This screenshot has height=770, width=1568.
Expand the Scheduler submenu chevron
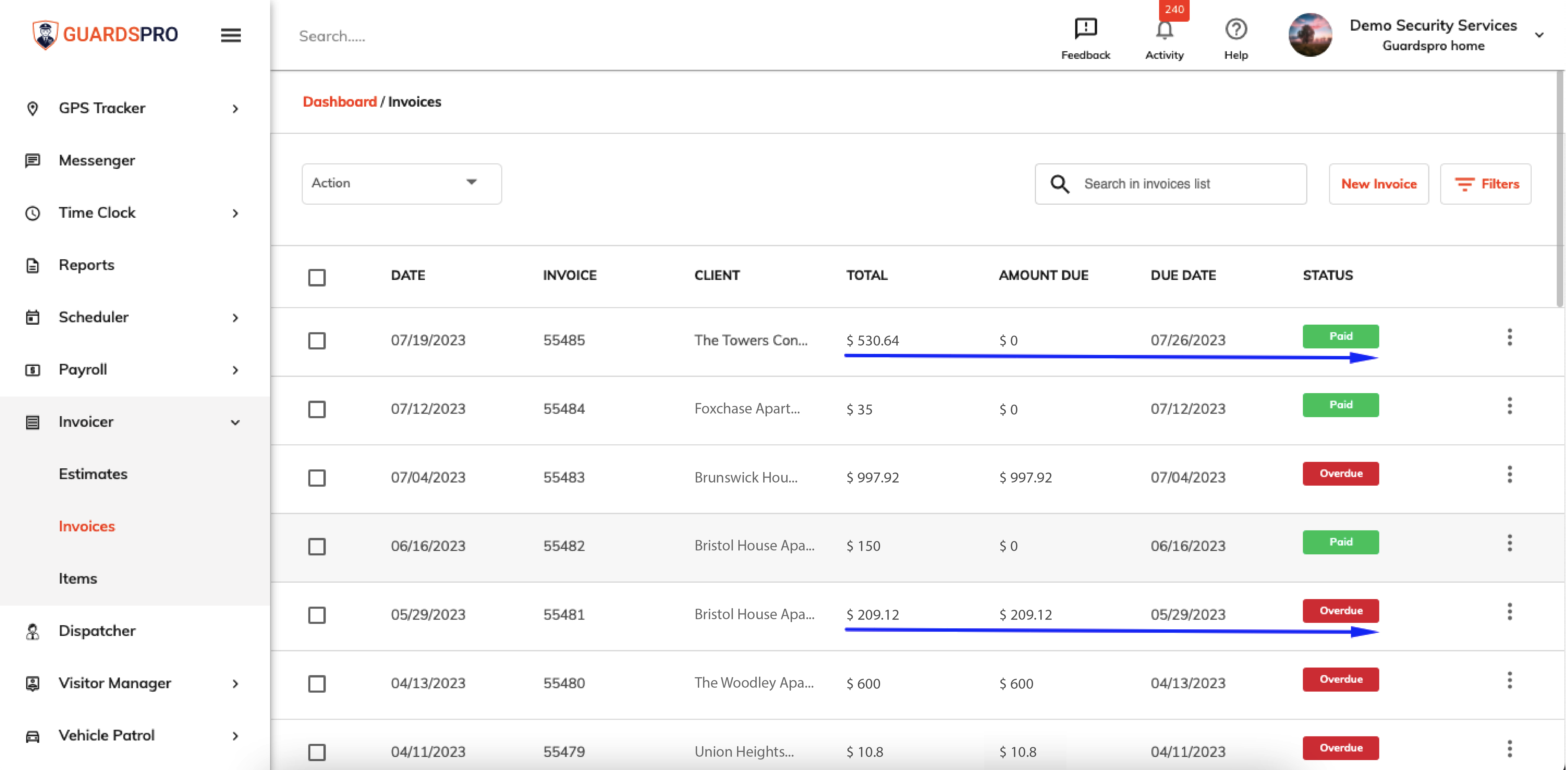[x=235, y=318]
